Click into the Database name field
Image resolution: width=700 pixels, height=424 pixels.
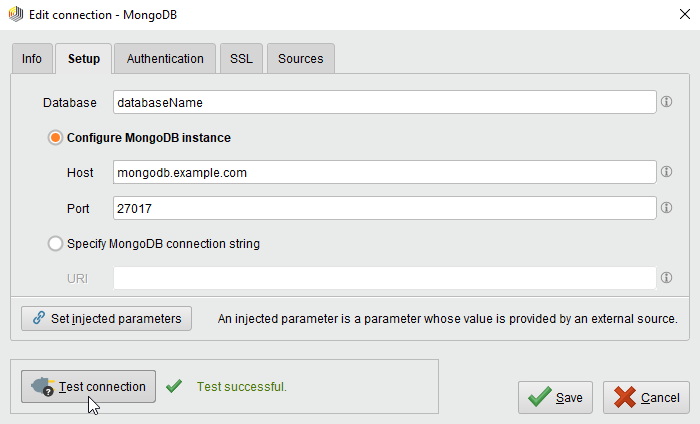point(384,102)
